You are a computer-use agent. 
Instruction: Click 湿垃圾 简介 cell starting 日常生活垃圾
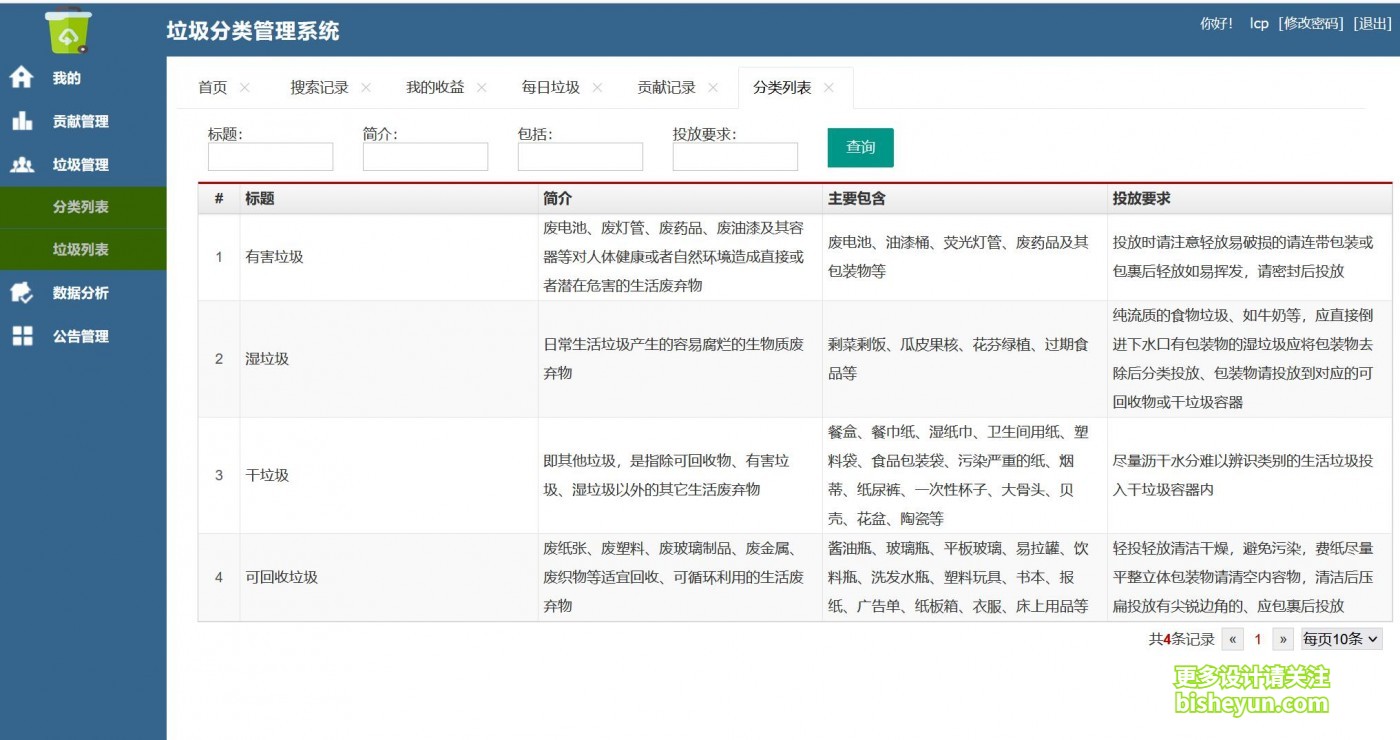[680, 359]
